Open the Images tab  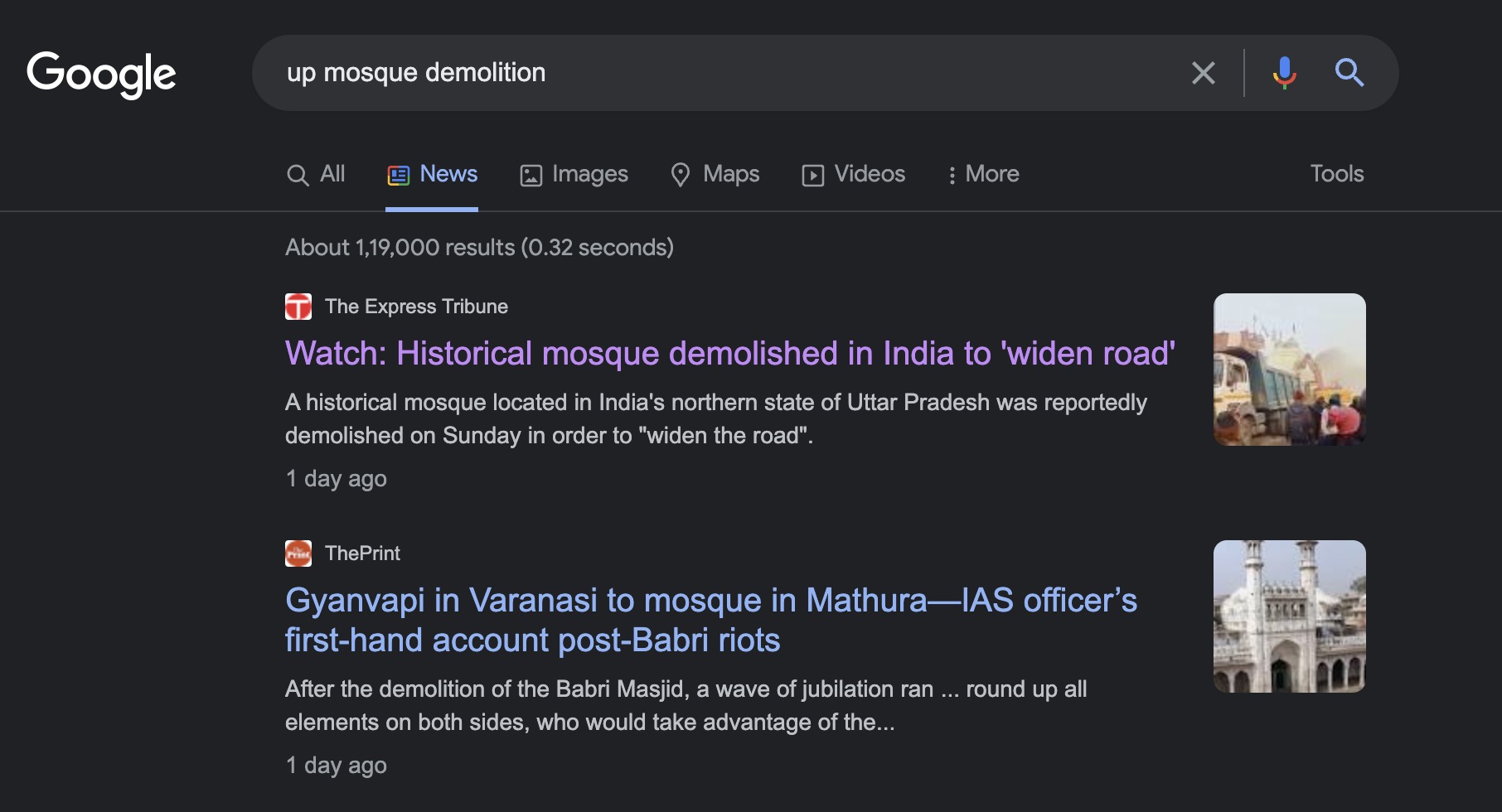tap(574, 174)
